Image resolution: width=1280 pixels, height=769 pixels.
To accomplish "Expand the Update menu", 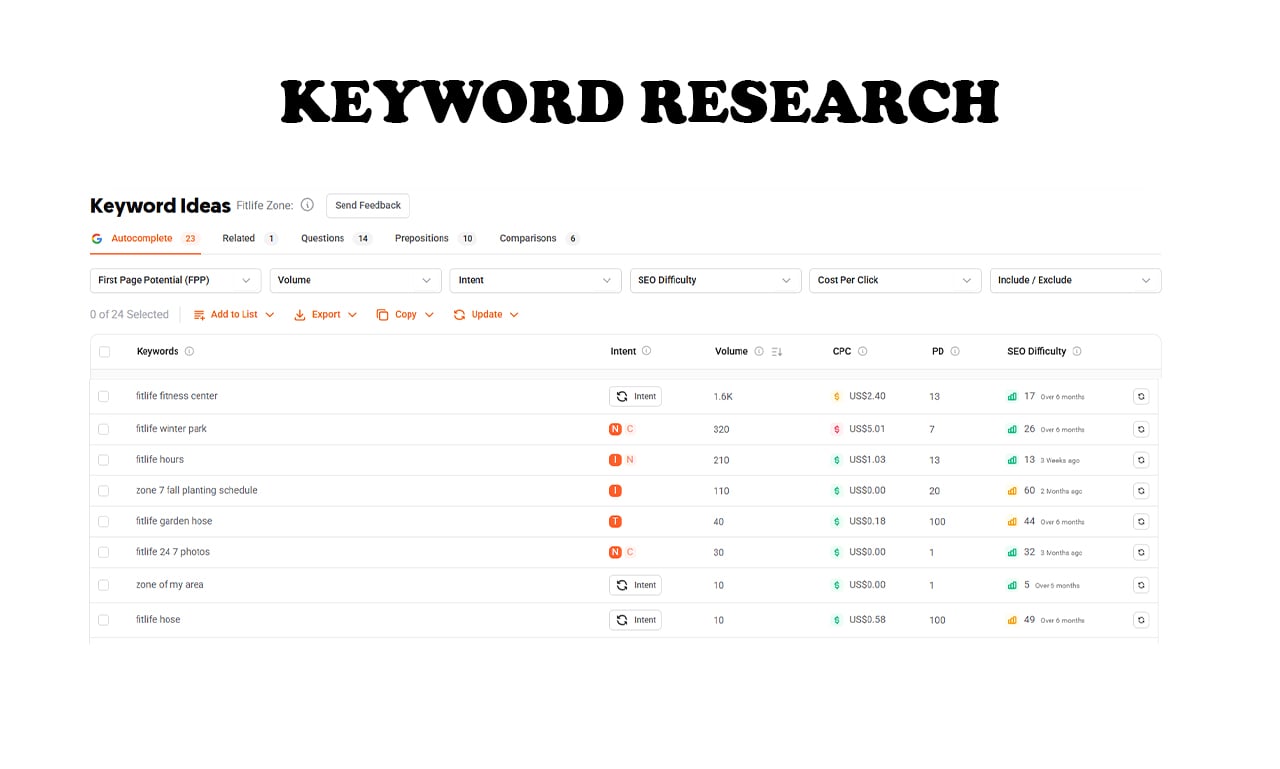I will (x=486, y=315).
